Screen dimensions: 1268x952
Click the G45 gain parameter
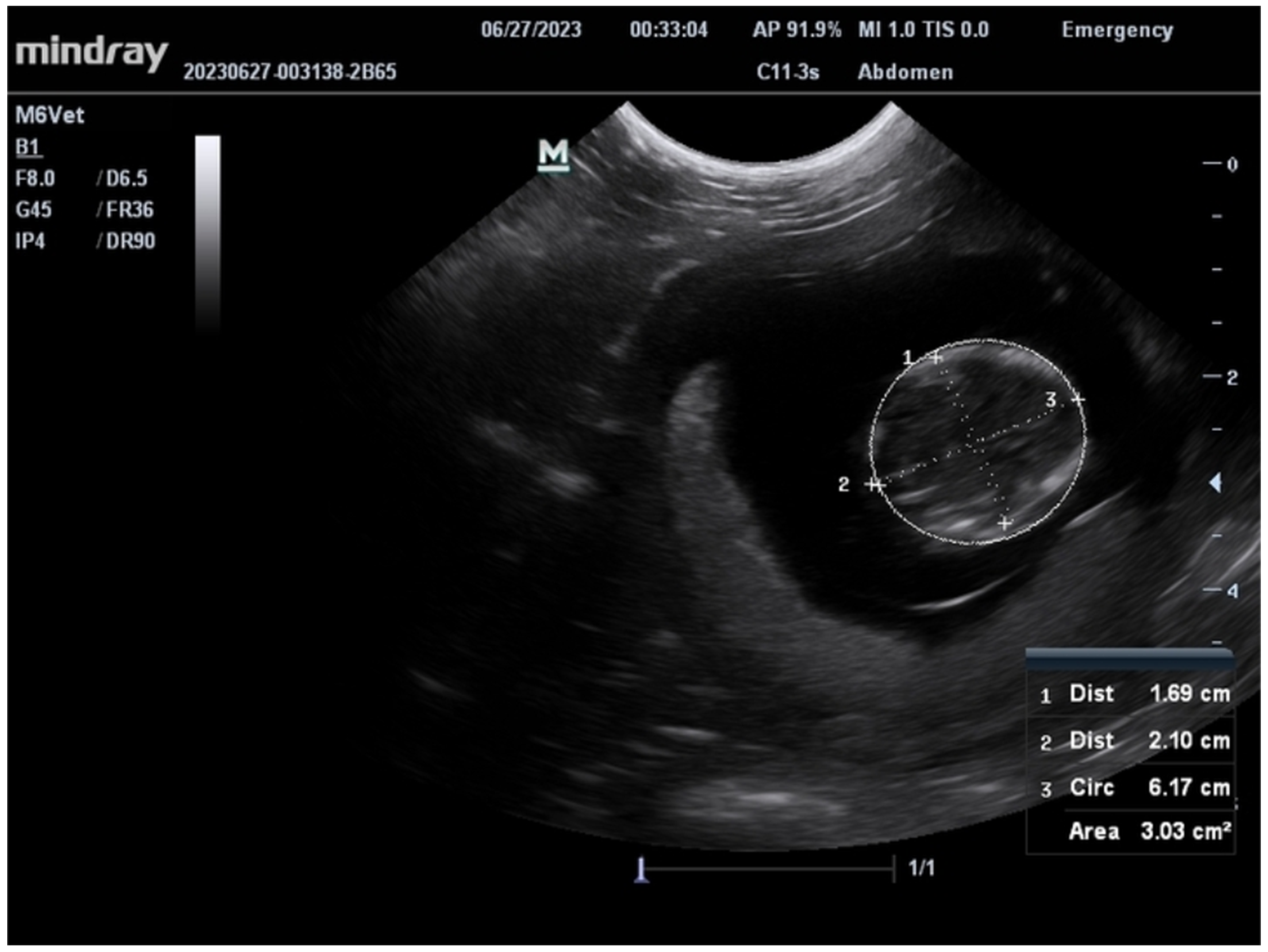tap(33, 210)
